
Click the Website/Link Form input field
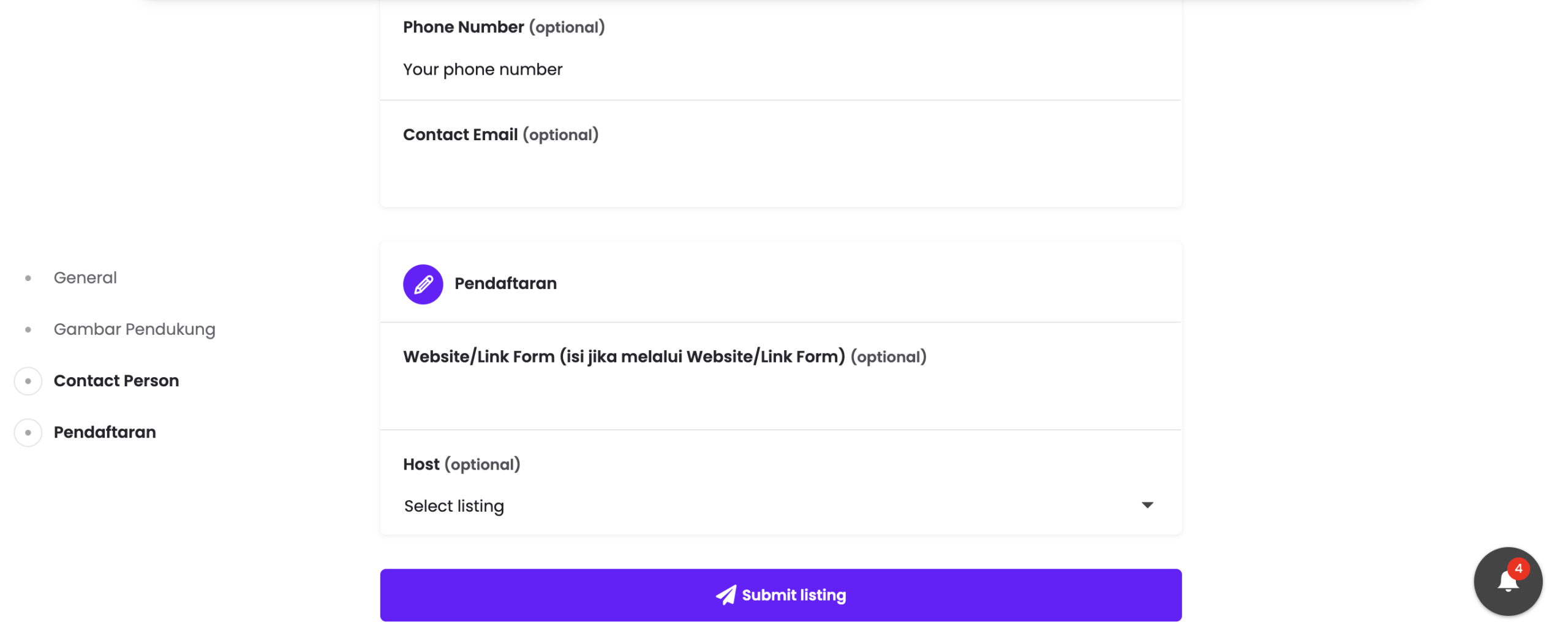tap(735, 398)
